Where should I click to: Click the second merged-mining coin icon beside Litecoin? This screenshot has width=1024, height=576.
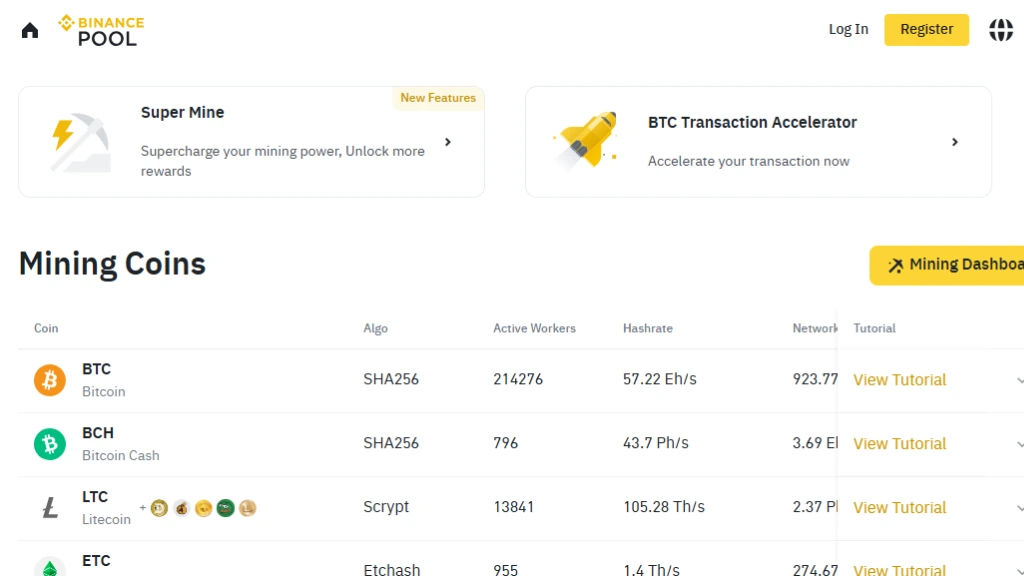click(x=182, y=508)
